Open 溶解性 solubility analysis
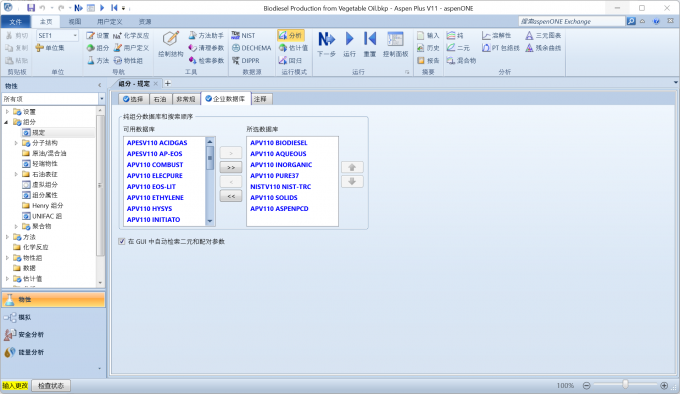Viewport: 680px width, 394px height. tap(497, 36)
